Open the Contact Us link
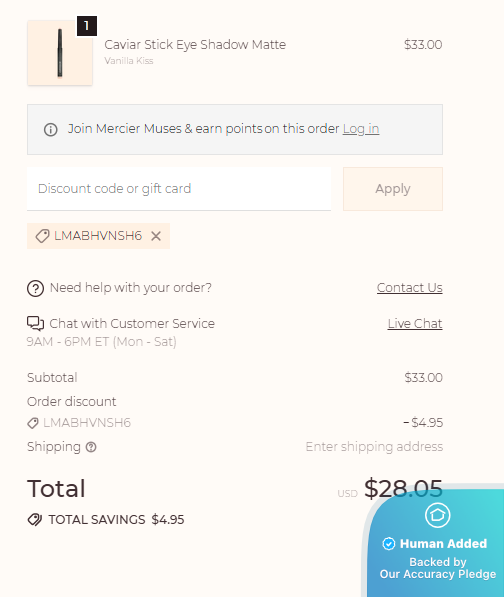The height and width of the screenshot is (597, 504). (410, 288)
